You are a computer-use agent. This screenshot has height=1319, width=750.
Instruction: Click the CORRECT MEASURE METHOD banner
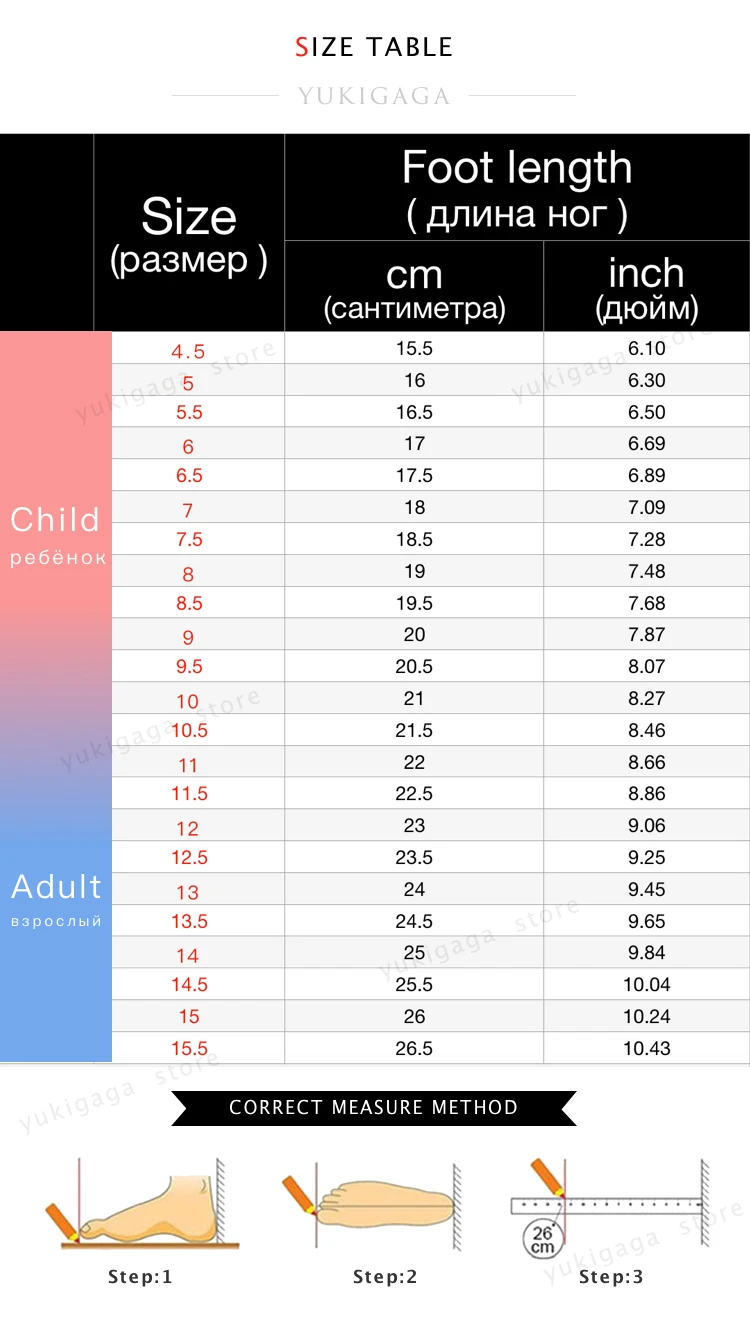tap(373, 1108)
